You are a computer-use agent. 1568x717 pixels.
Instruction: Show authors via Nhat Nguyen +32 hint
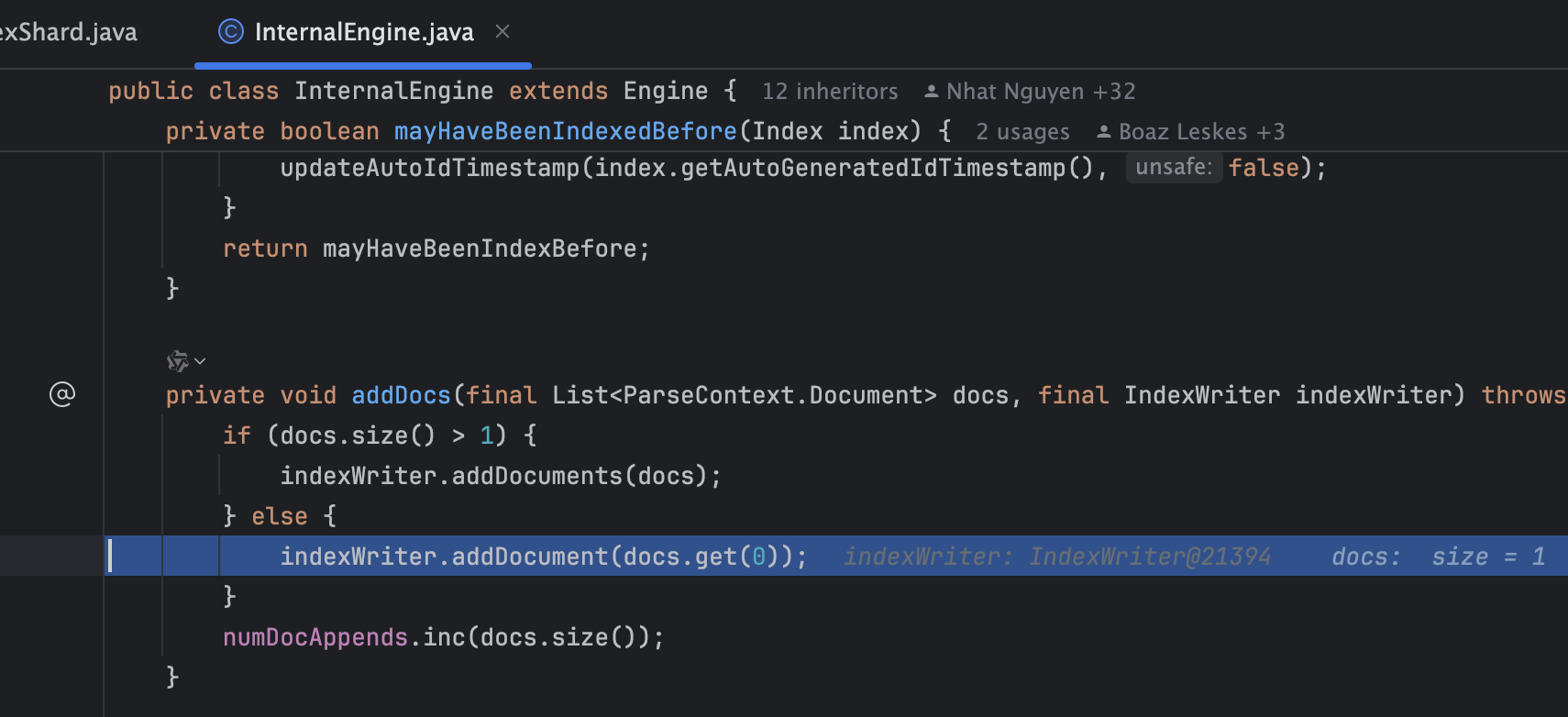(x=1030, y=92)
